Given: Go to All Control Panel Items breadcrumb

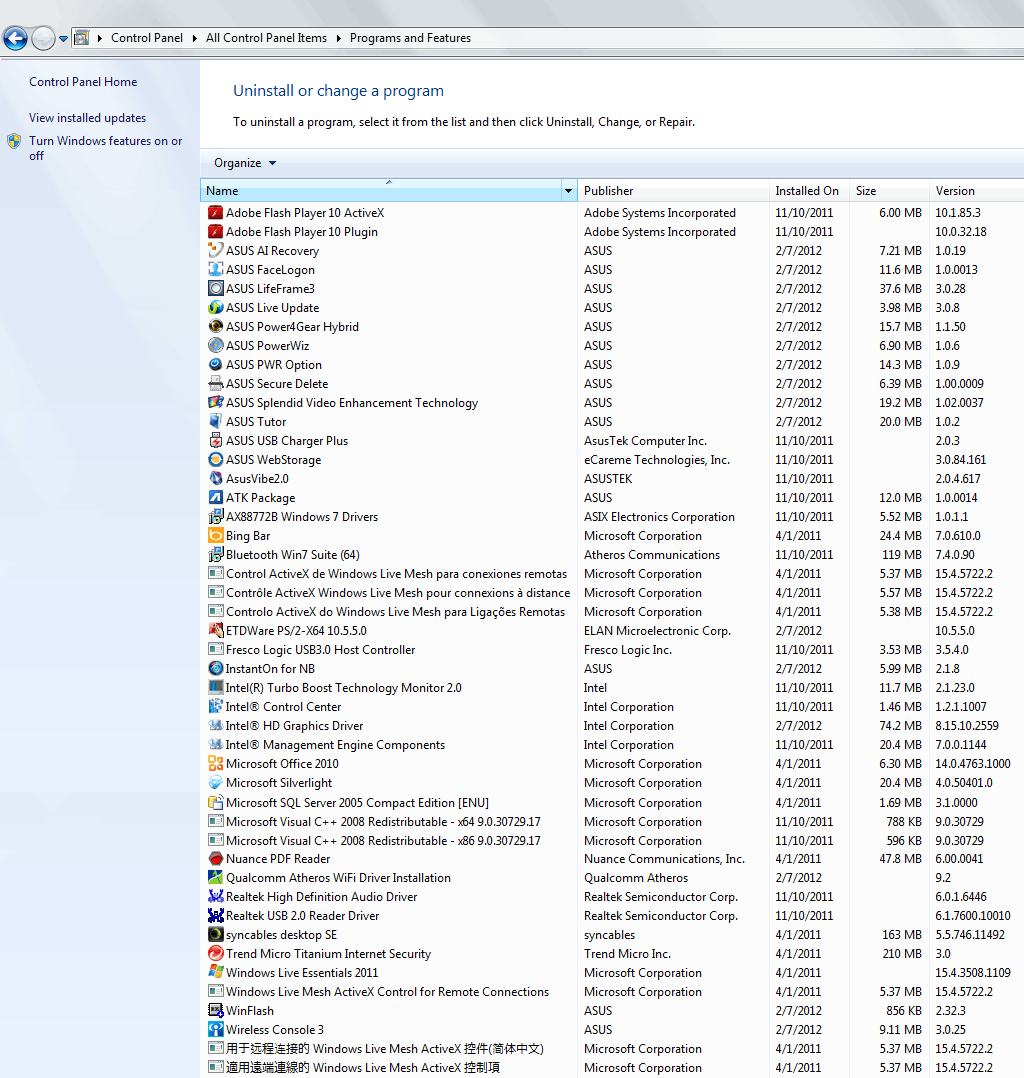Looking at the screenshot, I should pyautogui.click(x=266, y=38).
